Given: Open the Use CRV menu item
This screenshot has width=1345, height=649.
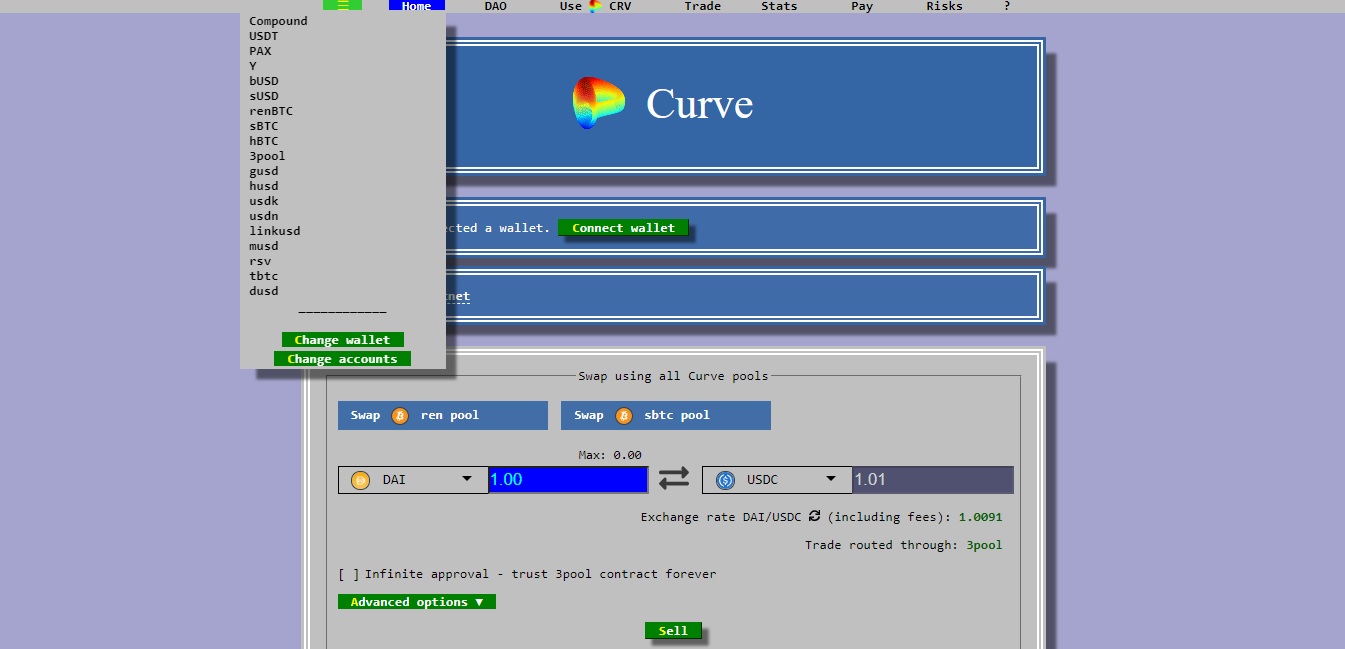Looking at the screenshot, I should click(x=595, y=6).
